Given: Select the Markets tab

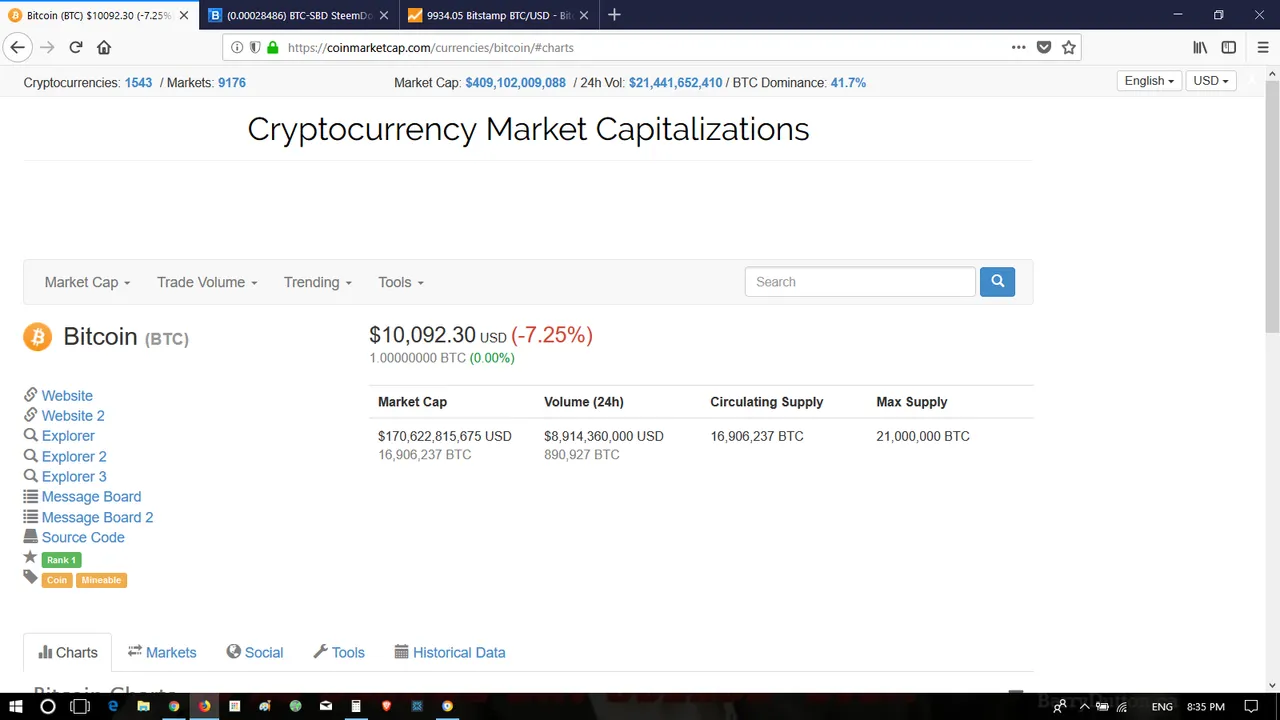Looking at the screenshot, I should [162, 652].
